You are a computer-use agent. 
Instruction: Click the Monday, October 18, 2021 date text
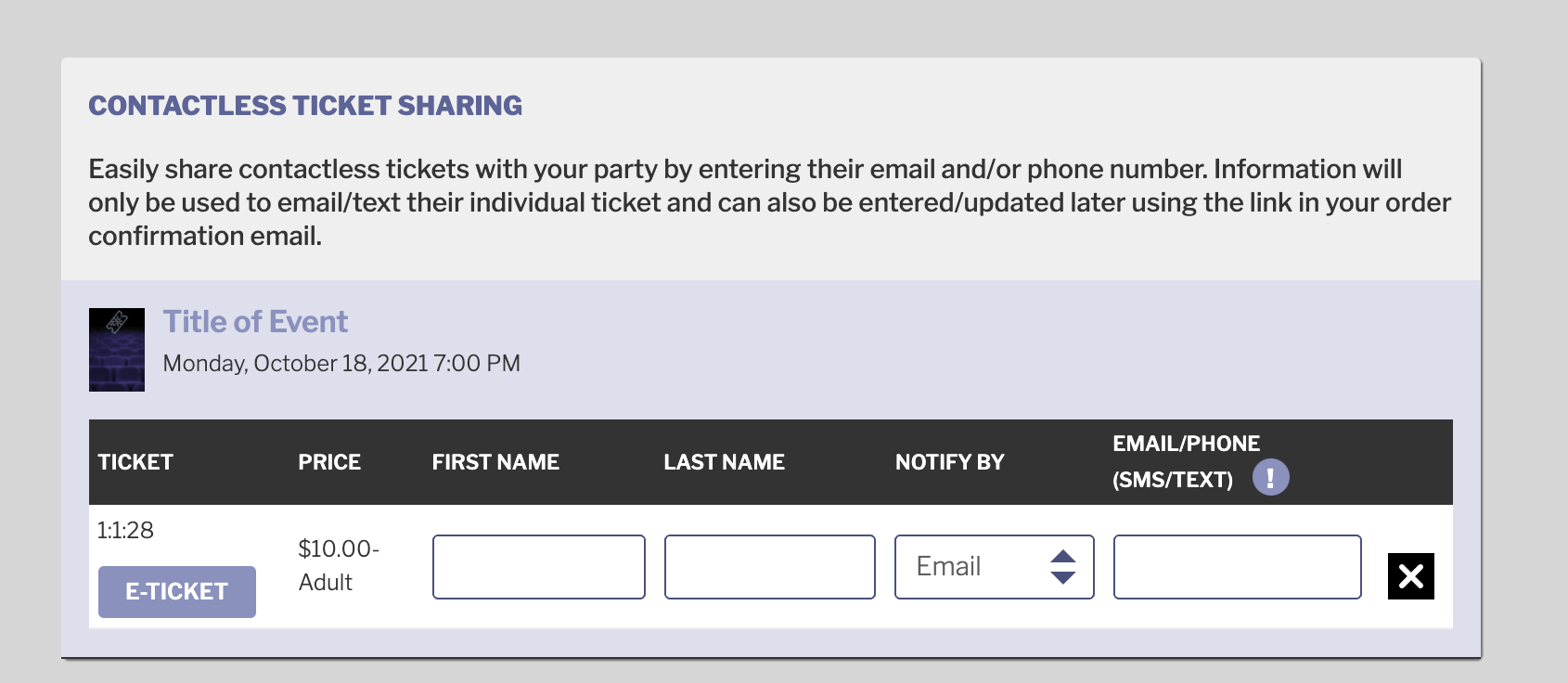(x=341, y=363)
